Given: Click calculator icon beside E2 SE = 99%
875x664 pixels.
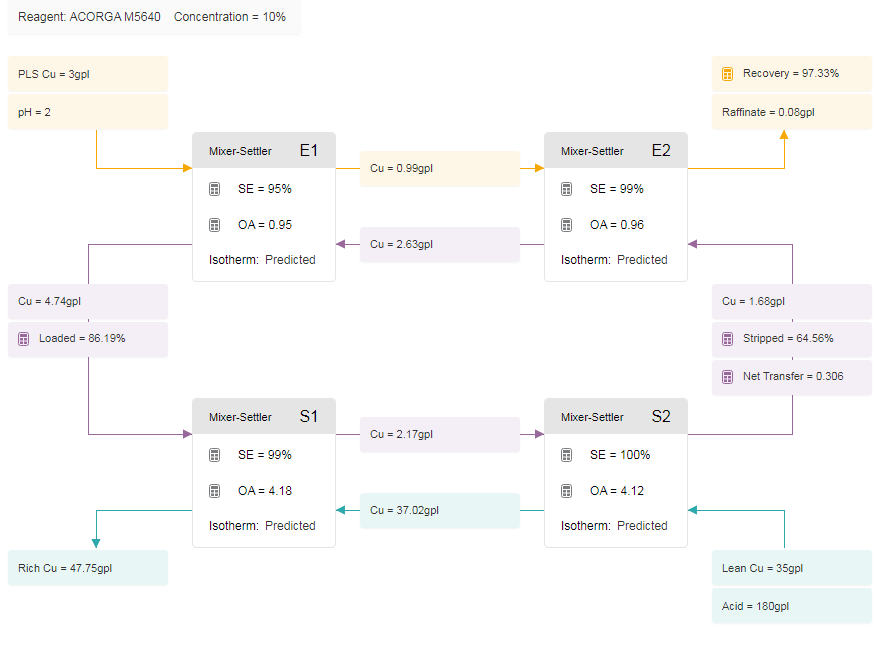Looking at the screenshot, I should [566, 189].
